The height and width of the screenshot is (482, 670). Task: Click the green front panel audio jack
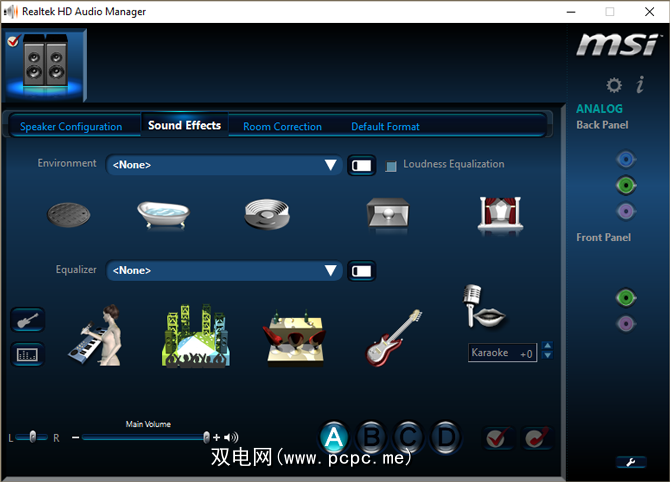tap(626, 297)
